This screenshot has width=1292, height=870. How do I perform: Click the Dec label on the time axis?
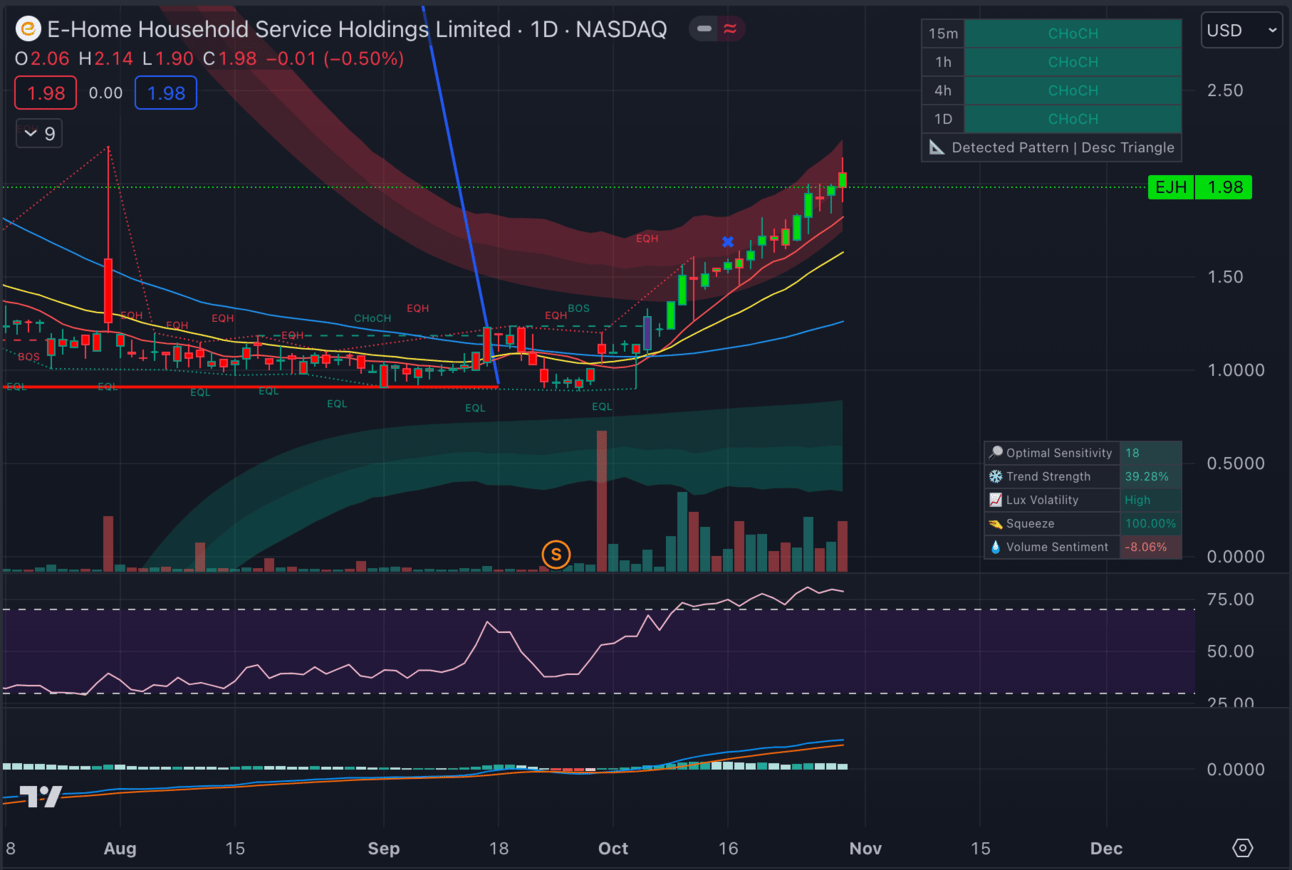[x=1106, y=849]
